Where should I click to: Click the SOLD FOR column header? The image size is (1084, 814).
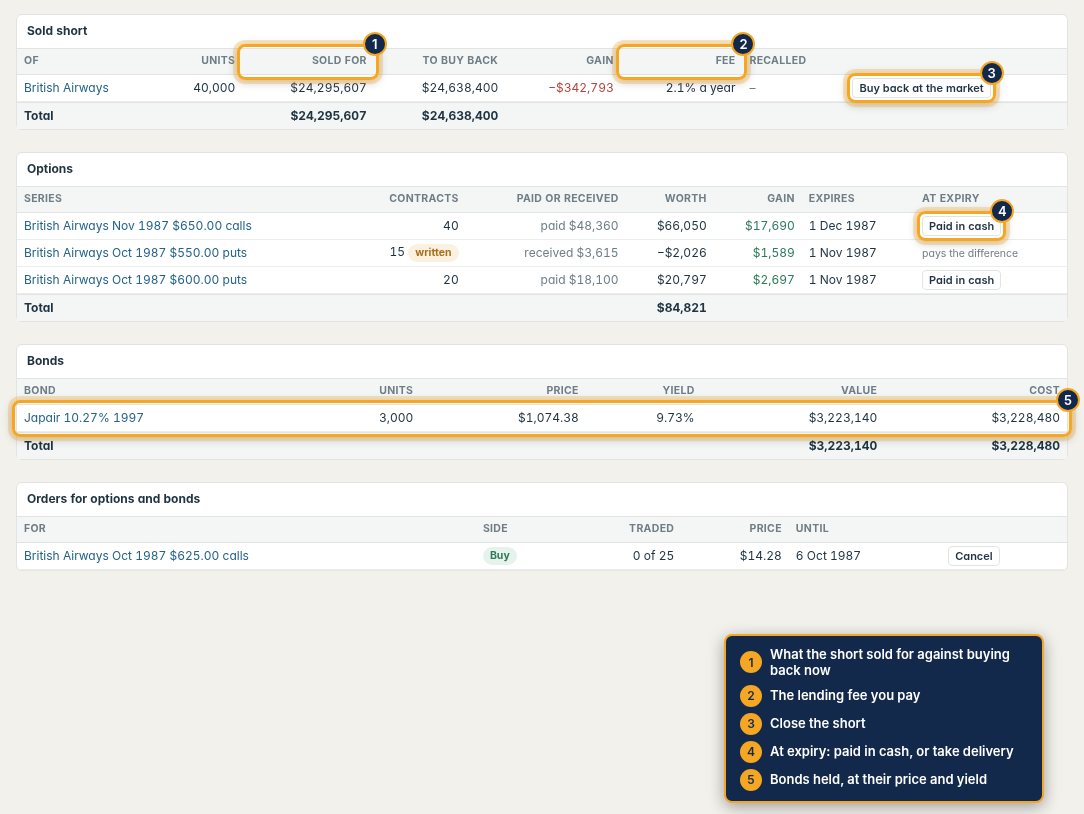(339, 60)
